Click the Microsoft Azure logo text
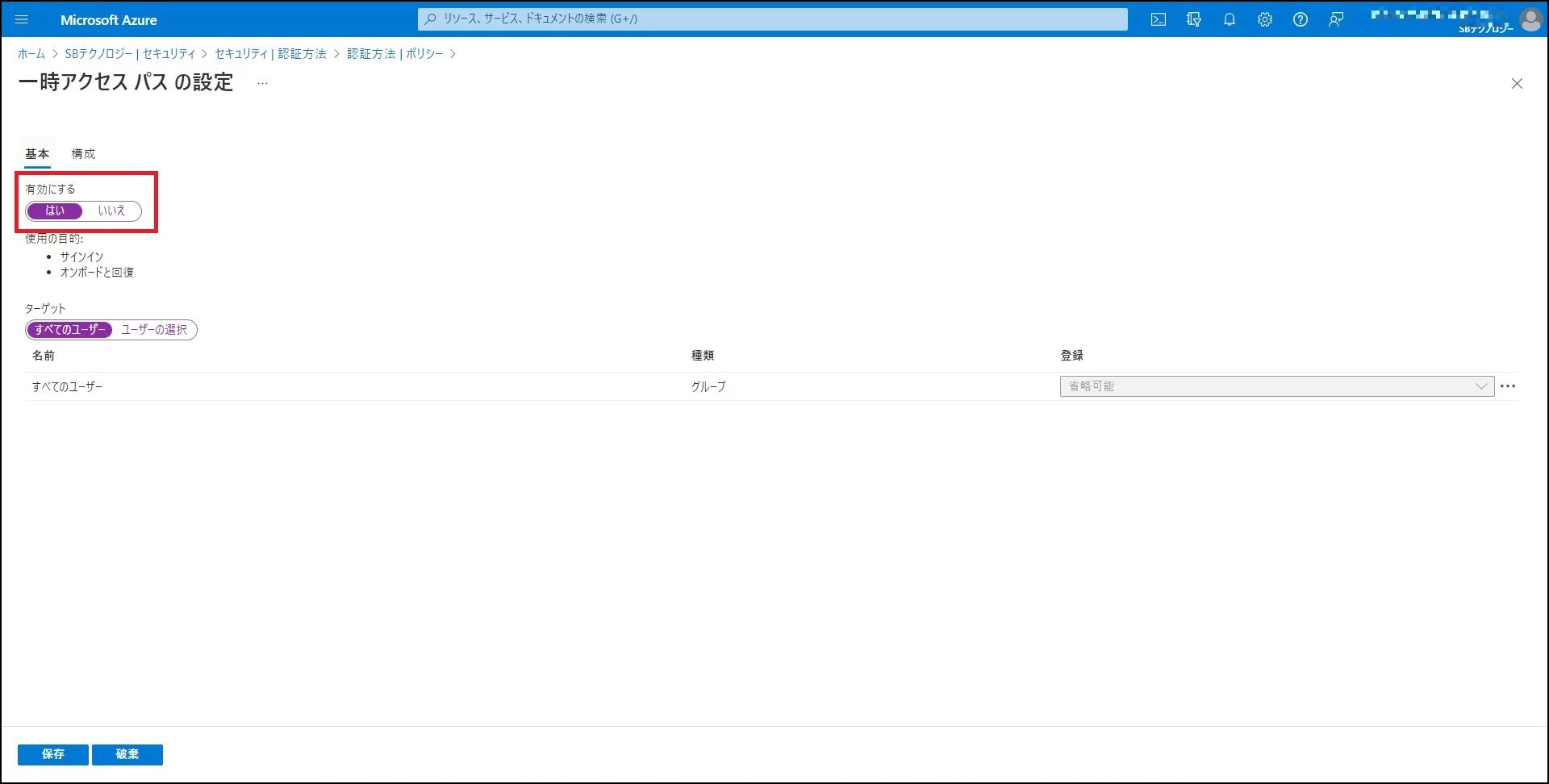This screenshot has width=1549, height=784. click(x=109, y=19)
